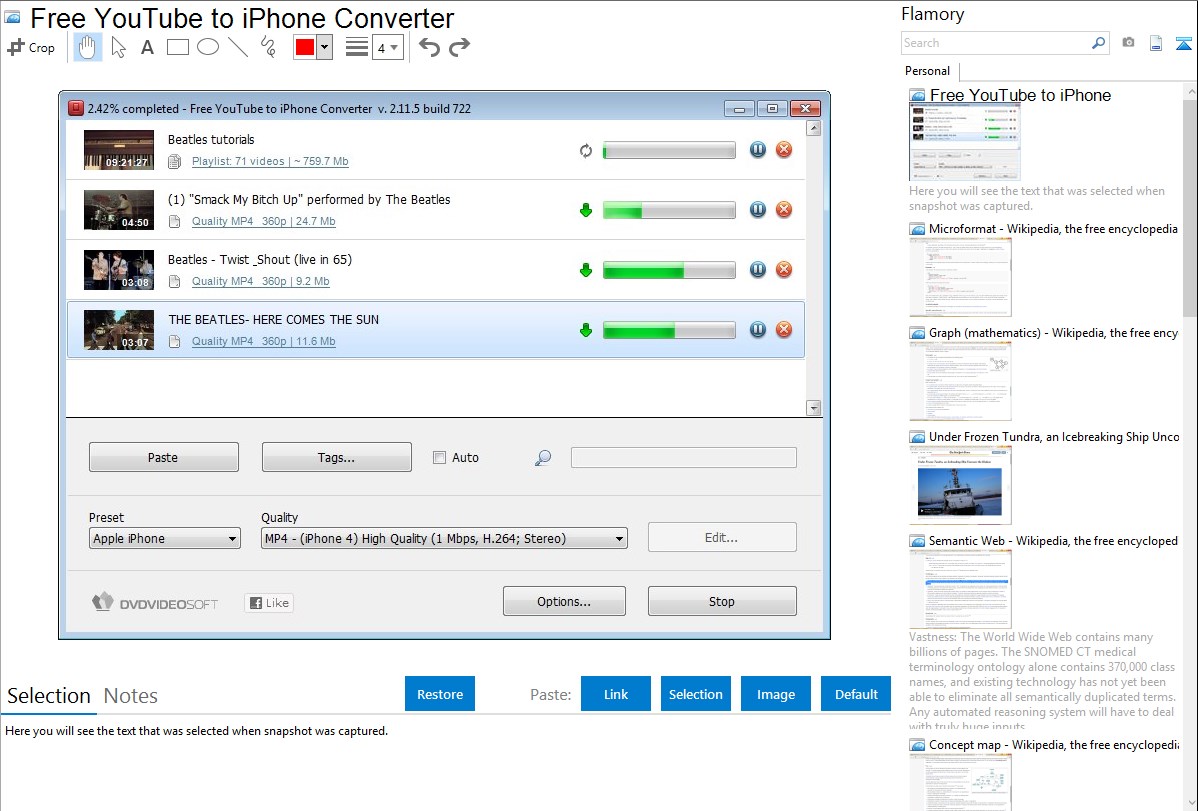Click the Selection paste button
The image size is (1198, 811).
(x=695, y=694)
